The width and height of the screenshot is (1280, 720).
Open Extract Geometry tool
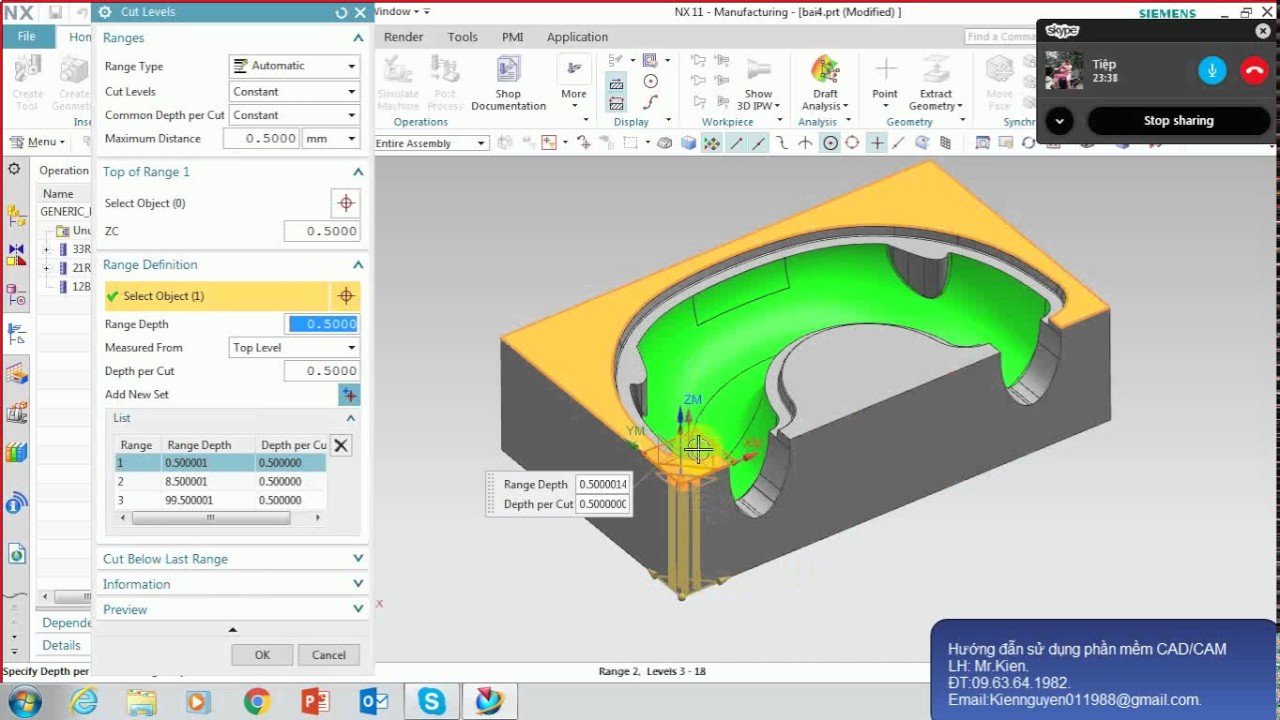[x=936, y=84]
